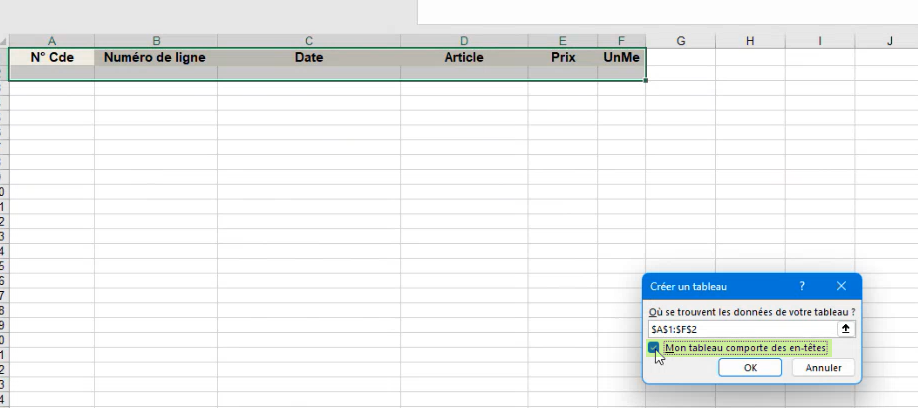
Task: Uncheck Mon tableau comporte des en-têtes
Action: pyautogui.click(x=654, y=348)
